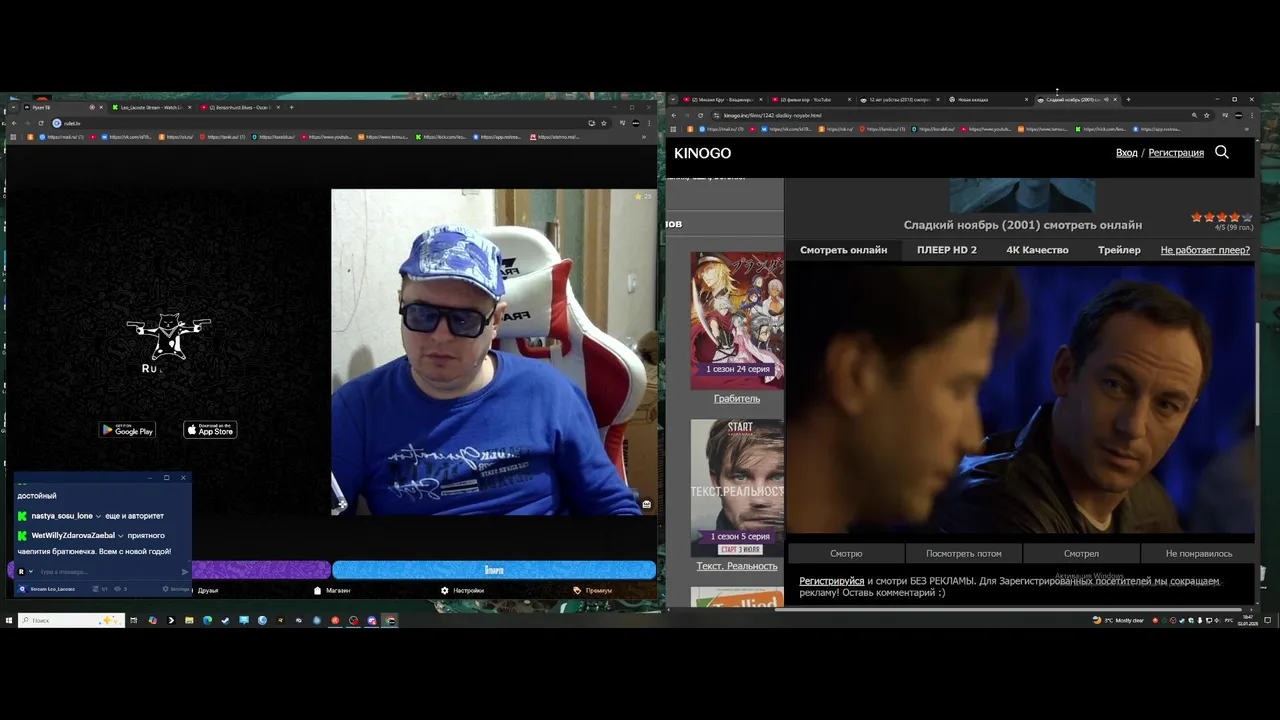Switch to the 4К Качество tab
This screenshot has height=720, width=1280.
[1037, 250]
